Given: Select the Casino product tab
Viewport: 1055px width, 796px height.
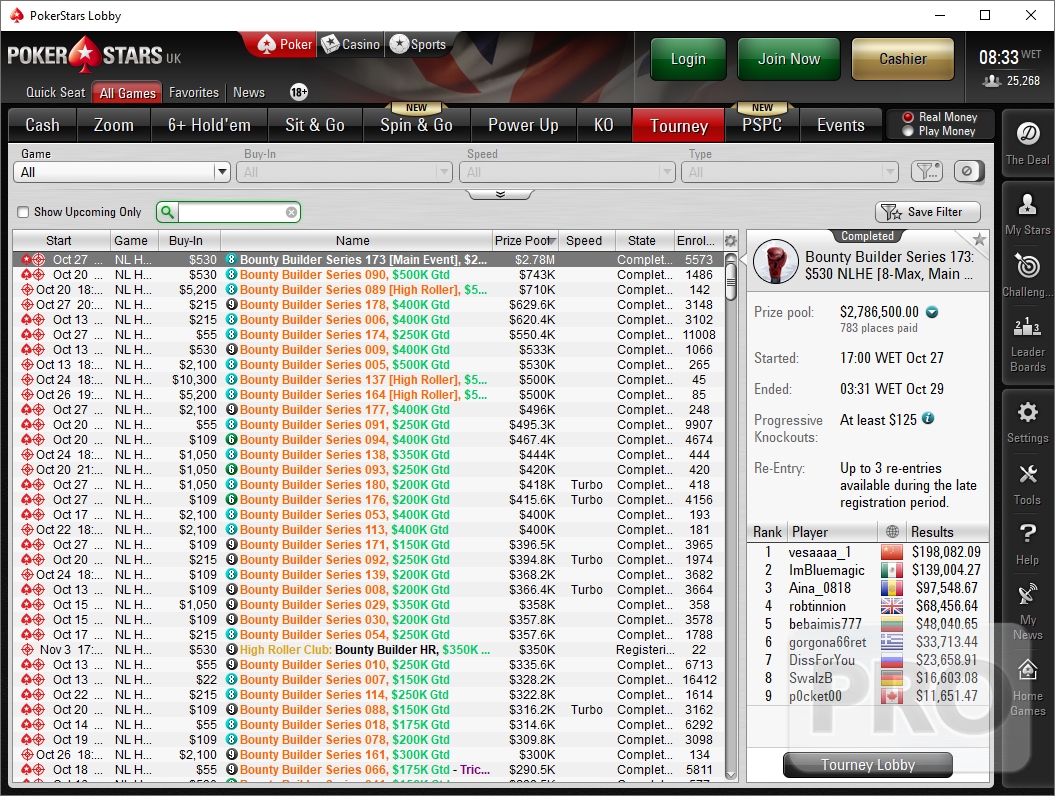Looking at the screenshot, I should [351, 44].
